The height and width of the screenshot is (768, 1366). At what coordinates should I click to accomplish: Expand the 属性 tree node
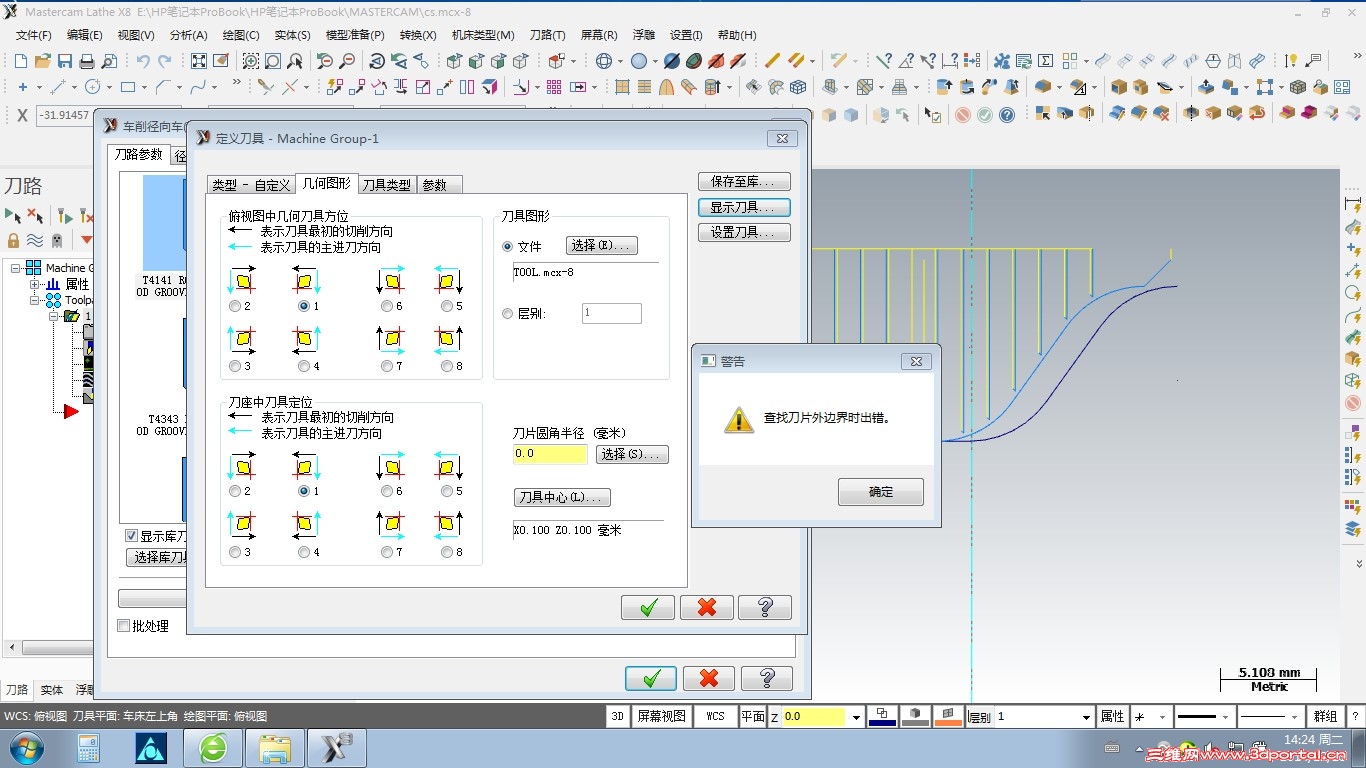coord(36,284)
